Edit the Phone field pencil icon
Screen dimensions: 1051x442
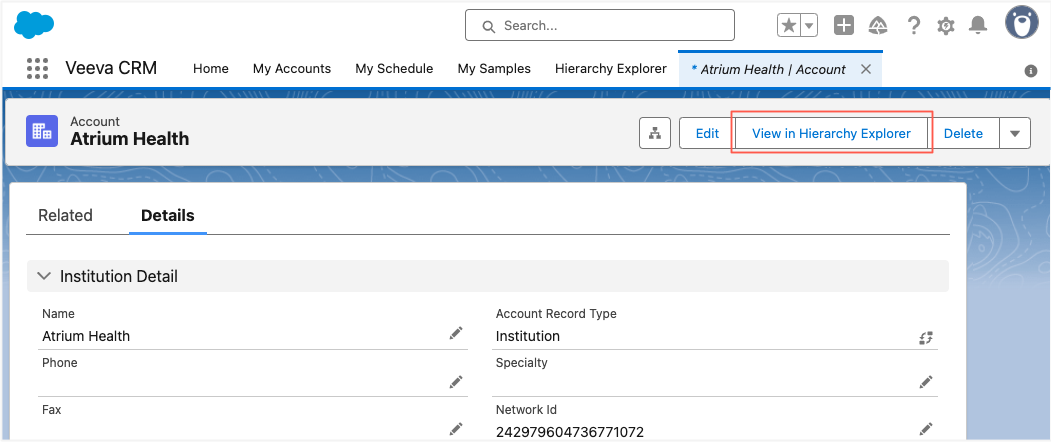[x=456, y=382]
